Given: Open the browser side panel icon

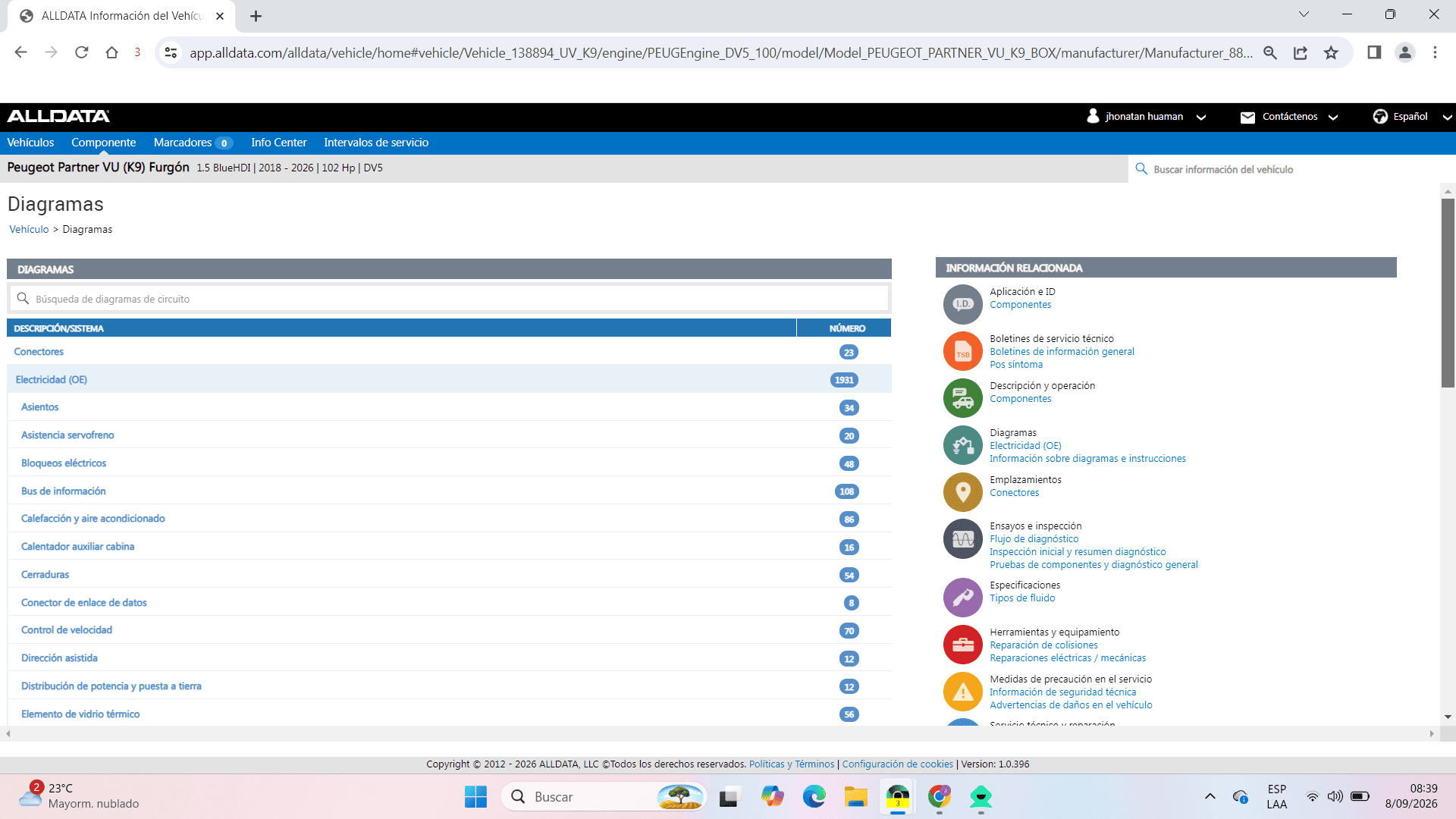Looking at the screenshot, I should 1374,52.
